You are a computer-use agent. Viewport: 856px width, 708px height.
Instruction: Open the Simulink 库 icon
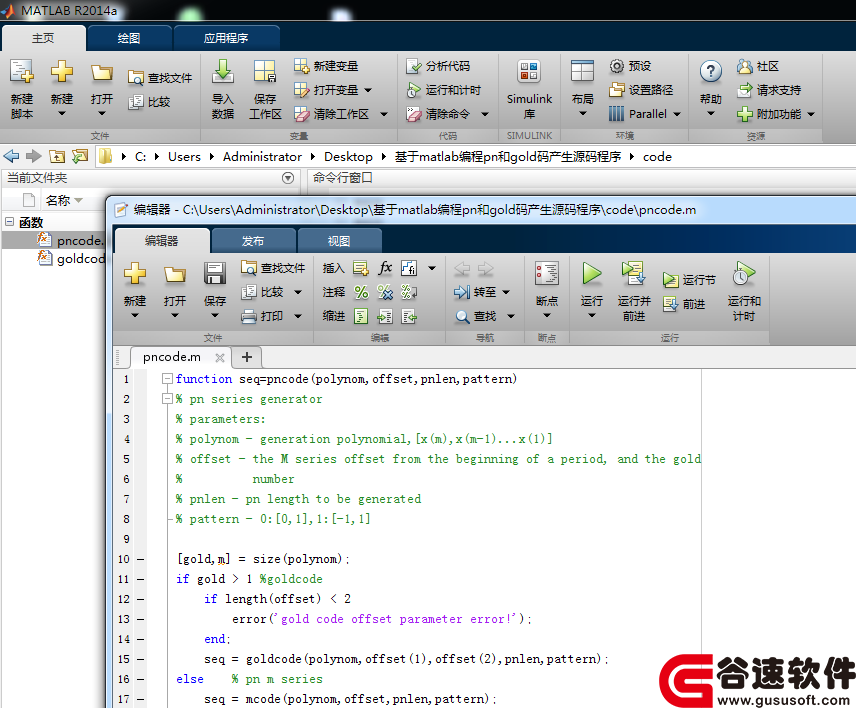coord(529,72)
